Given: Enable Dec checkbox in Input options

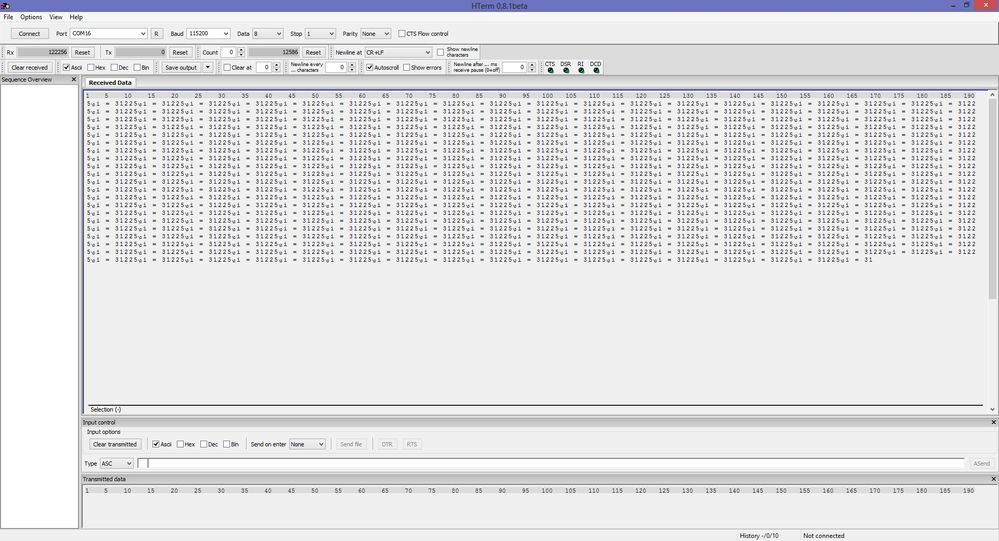Looking at the screenshot, I should (204, 444).
